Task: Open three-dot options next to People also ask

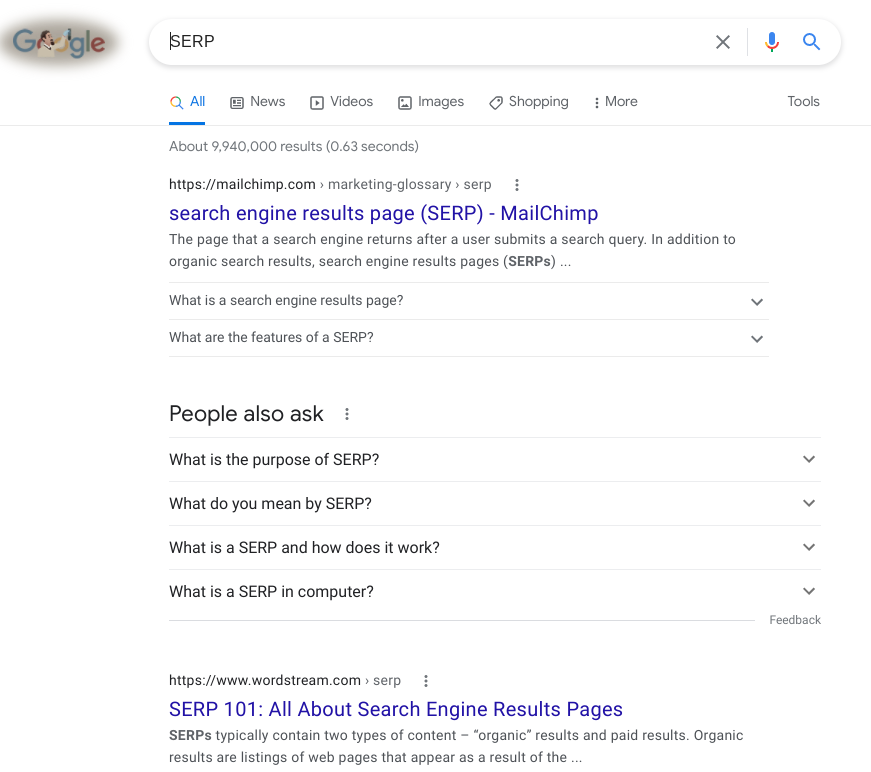Action: point(347,414)
